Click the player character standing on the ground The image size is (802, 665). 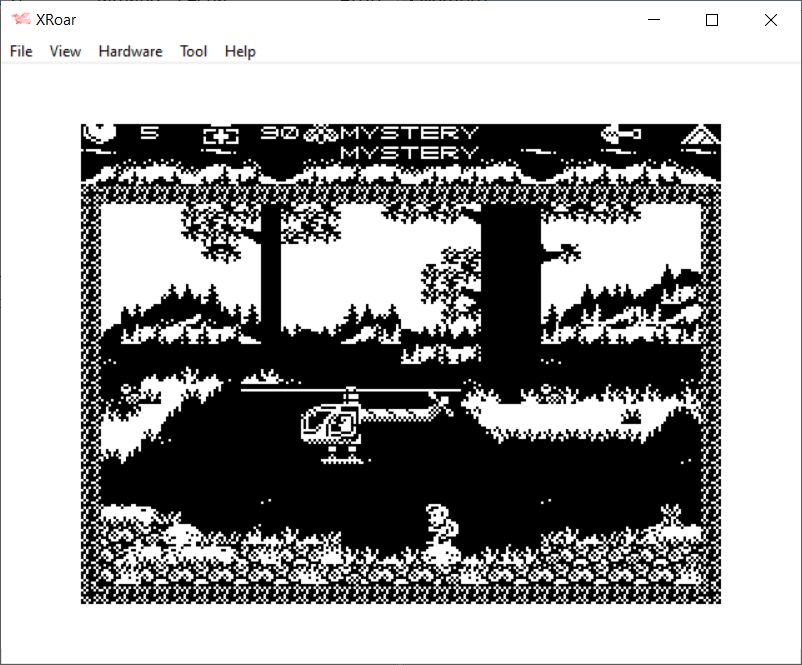coord(439,529)
